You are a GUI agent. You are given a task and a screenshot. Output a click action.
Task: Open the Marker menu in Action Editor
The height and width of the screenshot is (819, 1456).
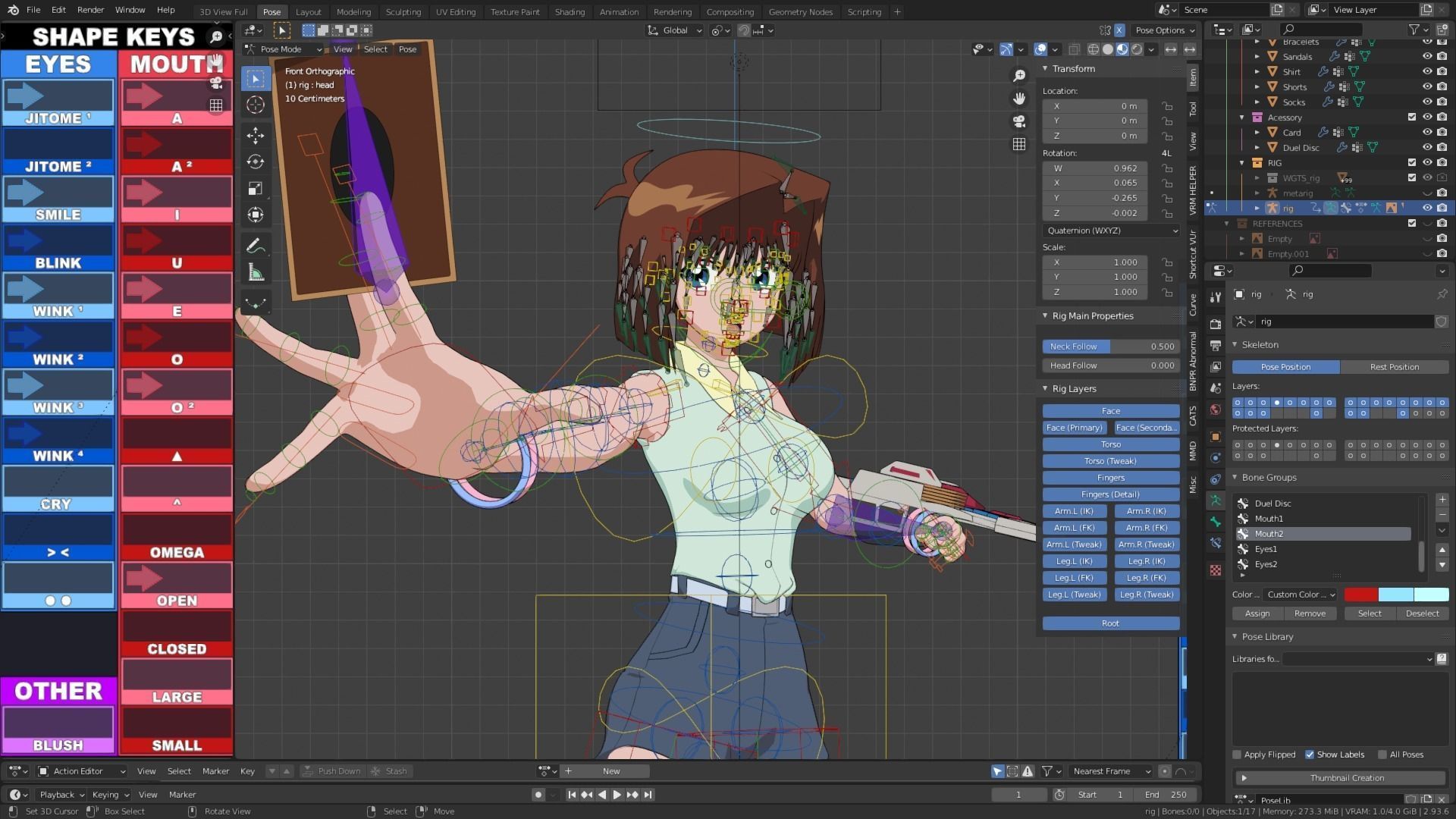click(x=215, y=771)
